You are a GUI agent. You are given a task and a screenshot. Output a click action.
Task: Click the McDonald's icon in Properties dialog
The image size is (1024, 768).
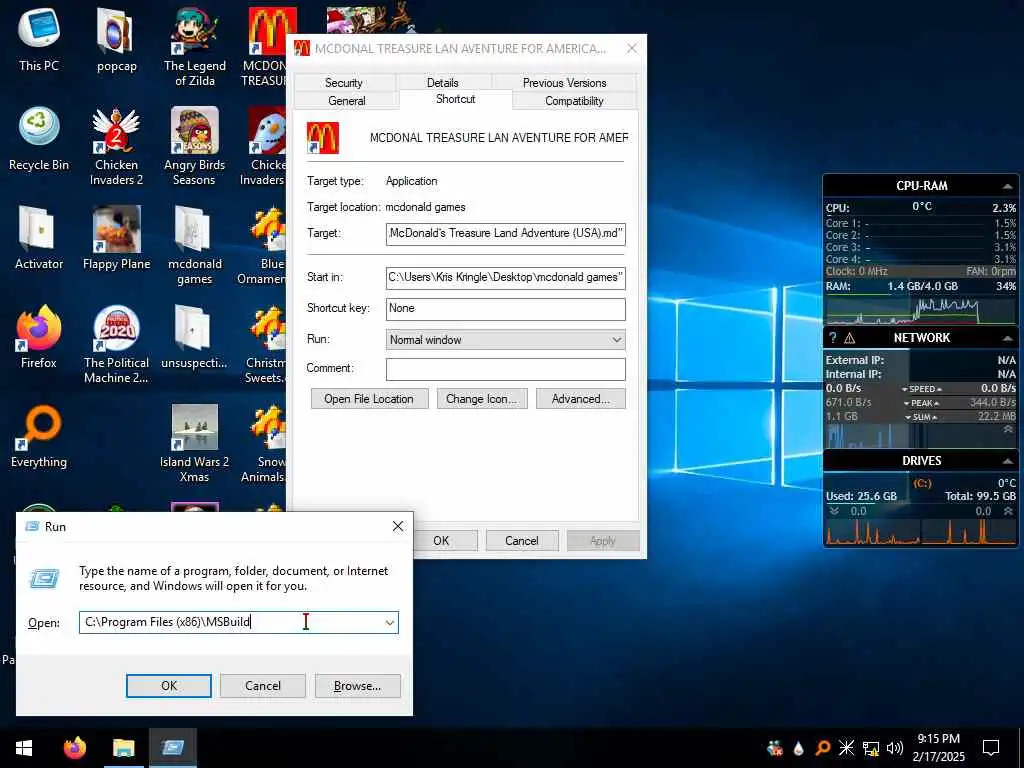point(323,138)
